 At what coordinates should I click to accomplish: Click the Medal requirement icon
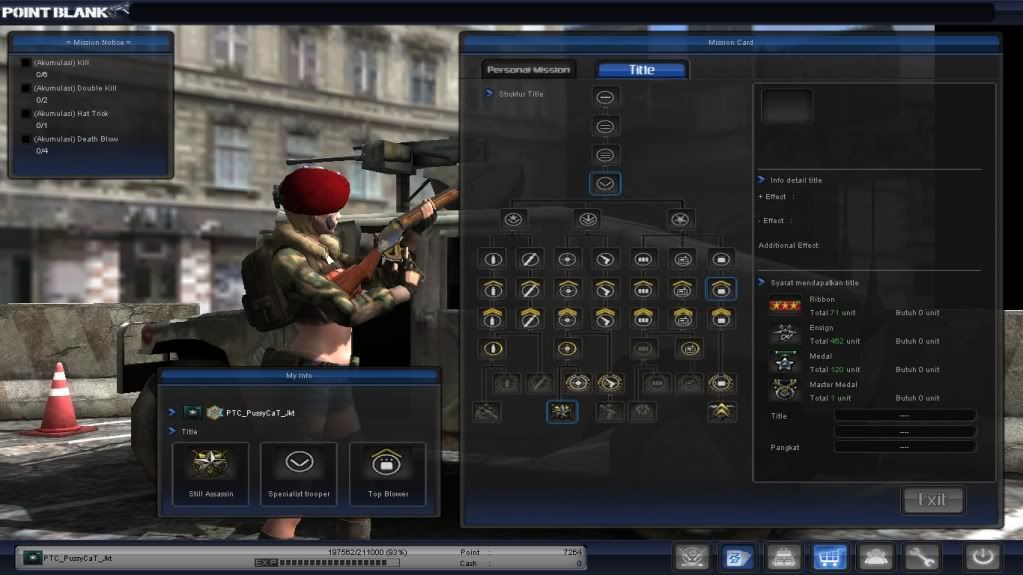784,362
